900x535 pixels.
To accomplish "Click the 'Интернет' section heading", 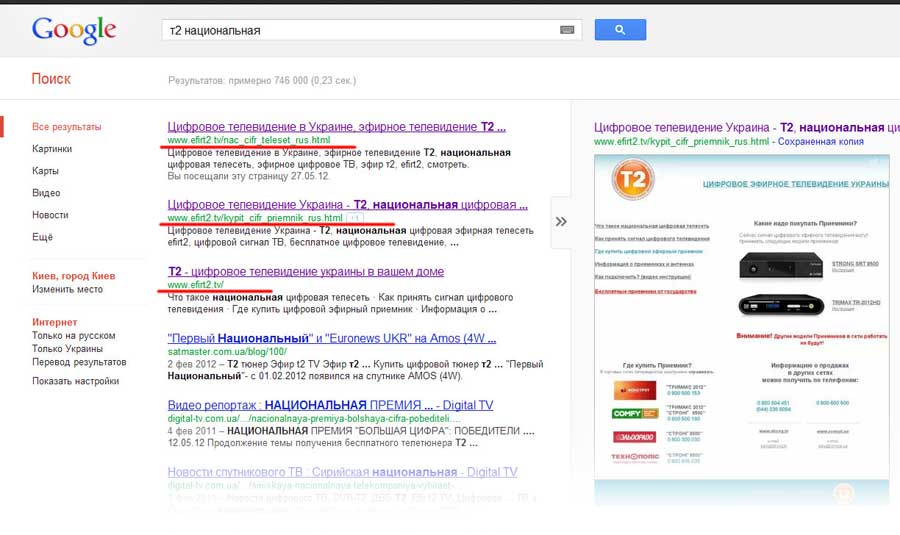I will (x=55, y=322).
